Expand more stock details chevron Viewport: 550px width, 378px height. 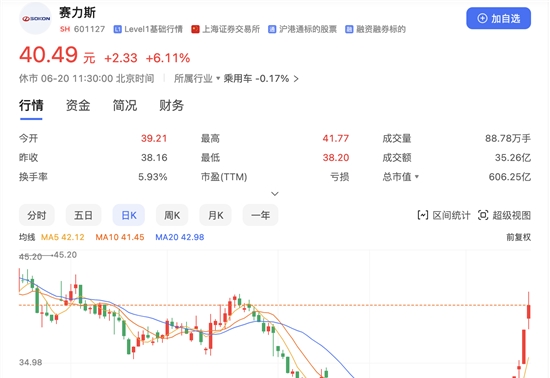click(275, 194)
